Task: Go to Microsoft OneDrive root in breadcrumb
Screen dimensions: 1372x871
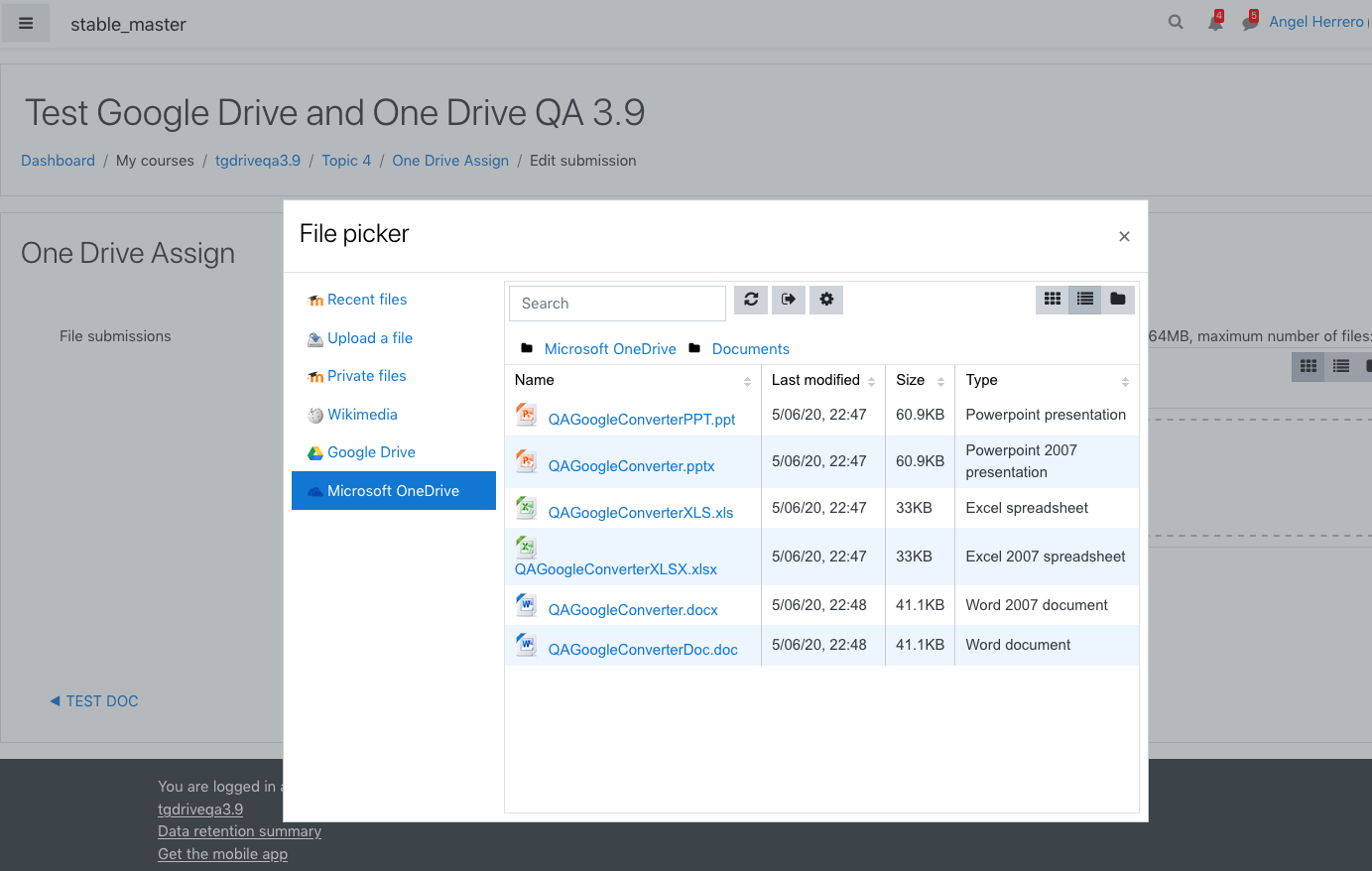Action: coord(610,349)
